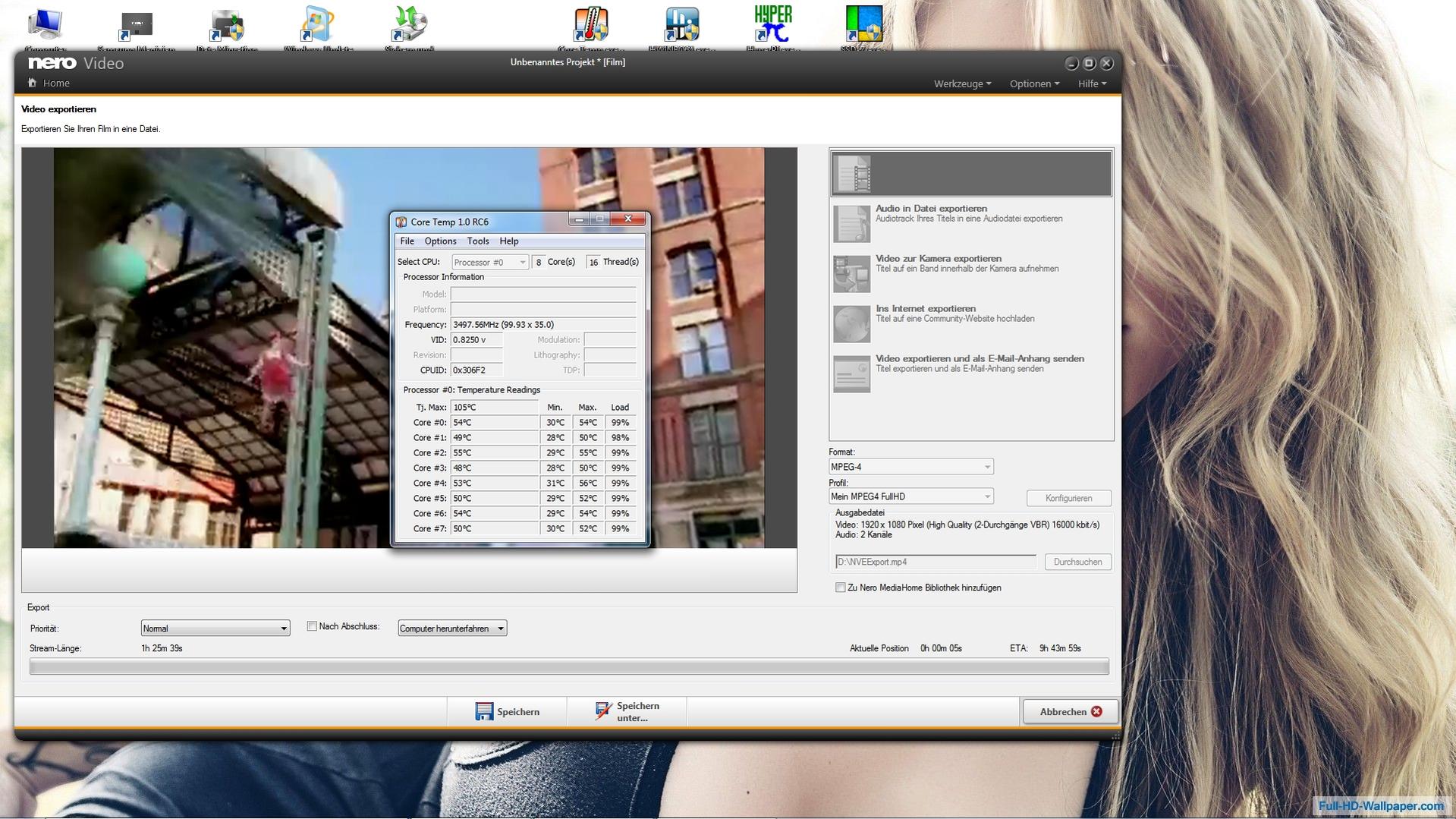The image size is (1456, 819).
Task: Click the Core #5 temperature reading
Action: 494,498
